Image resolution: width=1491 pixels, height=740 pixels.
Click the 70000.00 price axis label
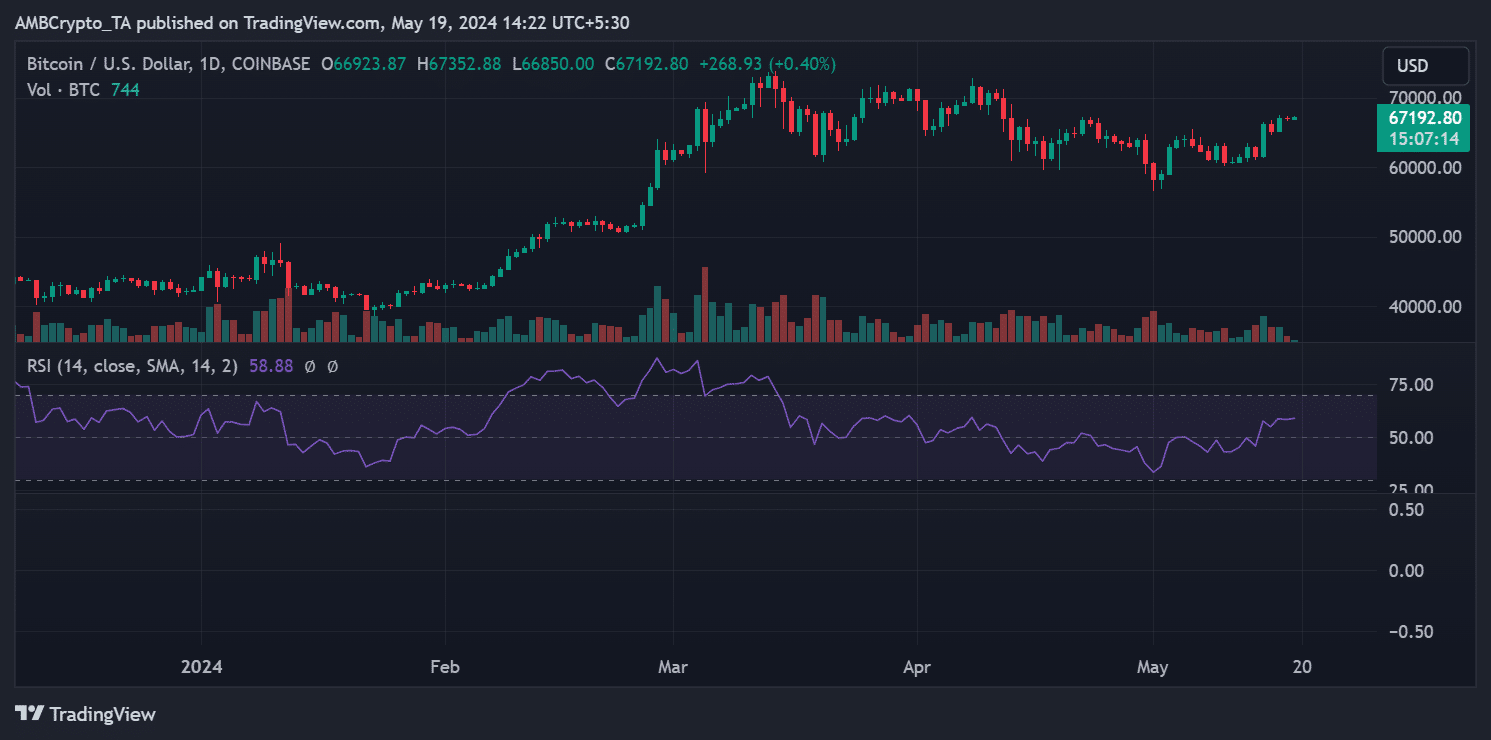pyautogui.click(x=1423, y=98)
